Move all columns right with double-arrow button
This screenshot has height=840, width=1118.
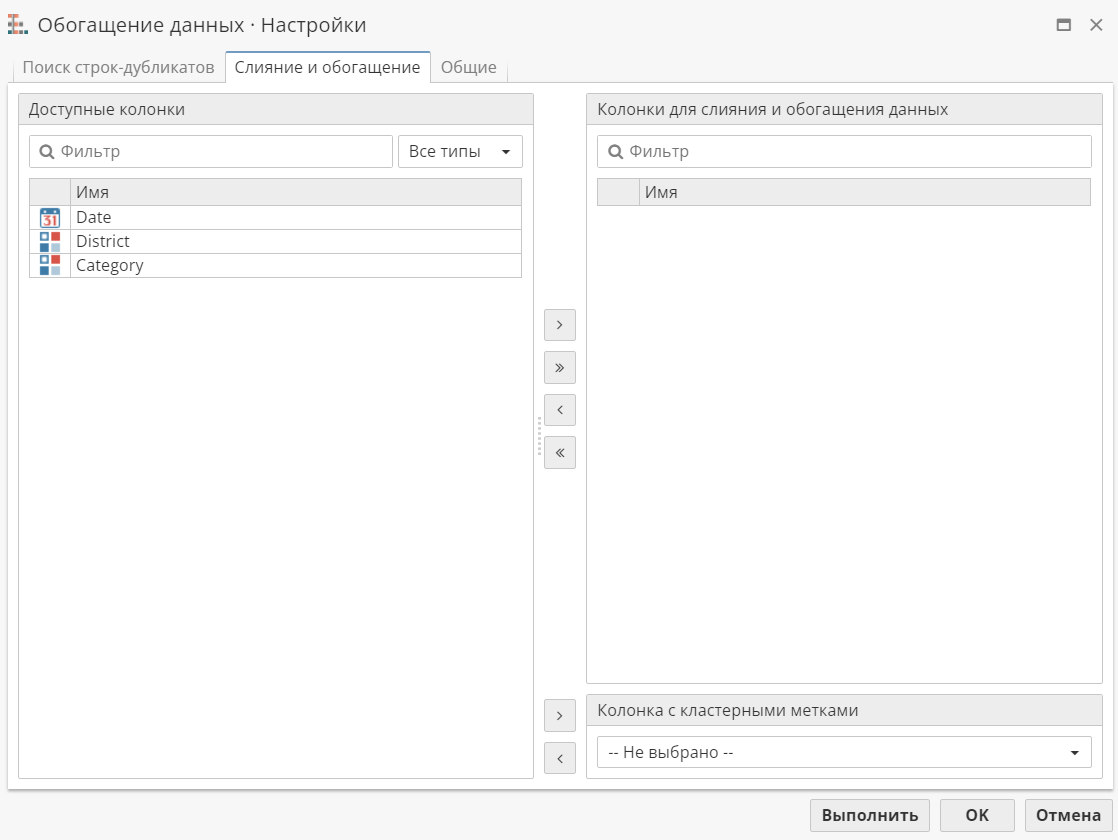pos(559,367)
